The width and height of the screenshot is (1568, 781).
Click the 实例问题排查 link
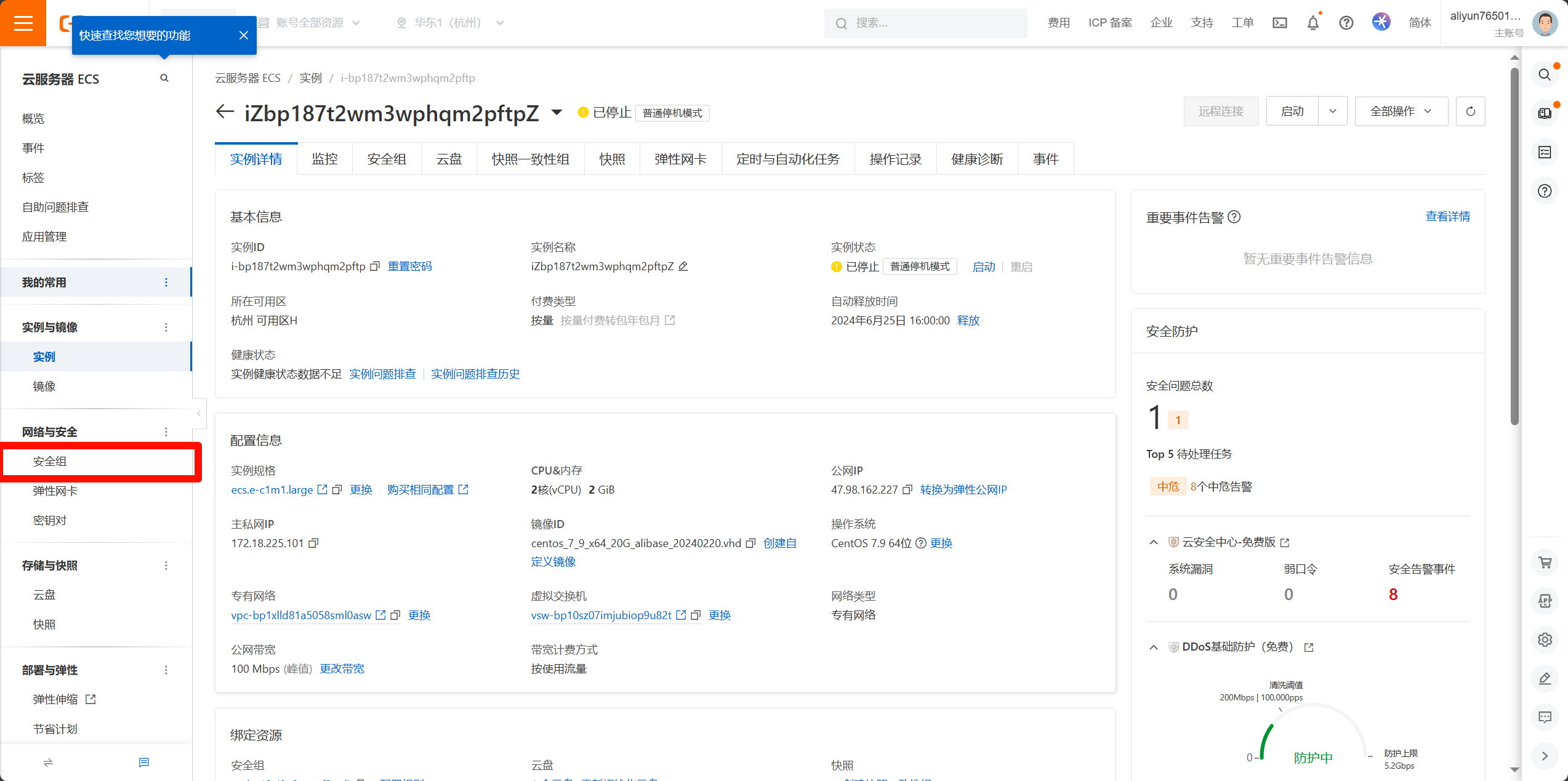coord(382,374)
